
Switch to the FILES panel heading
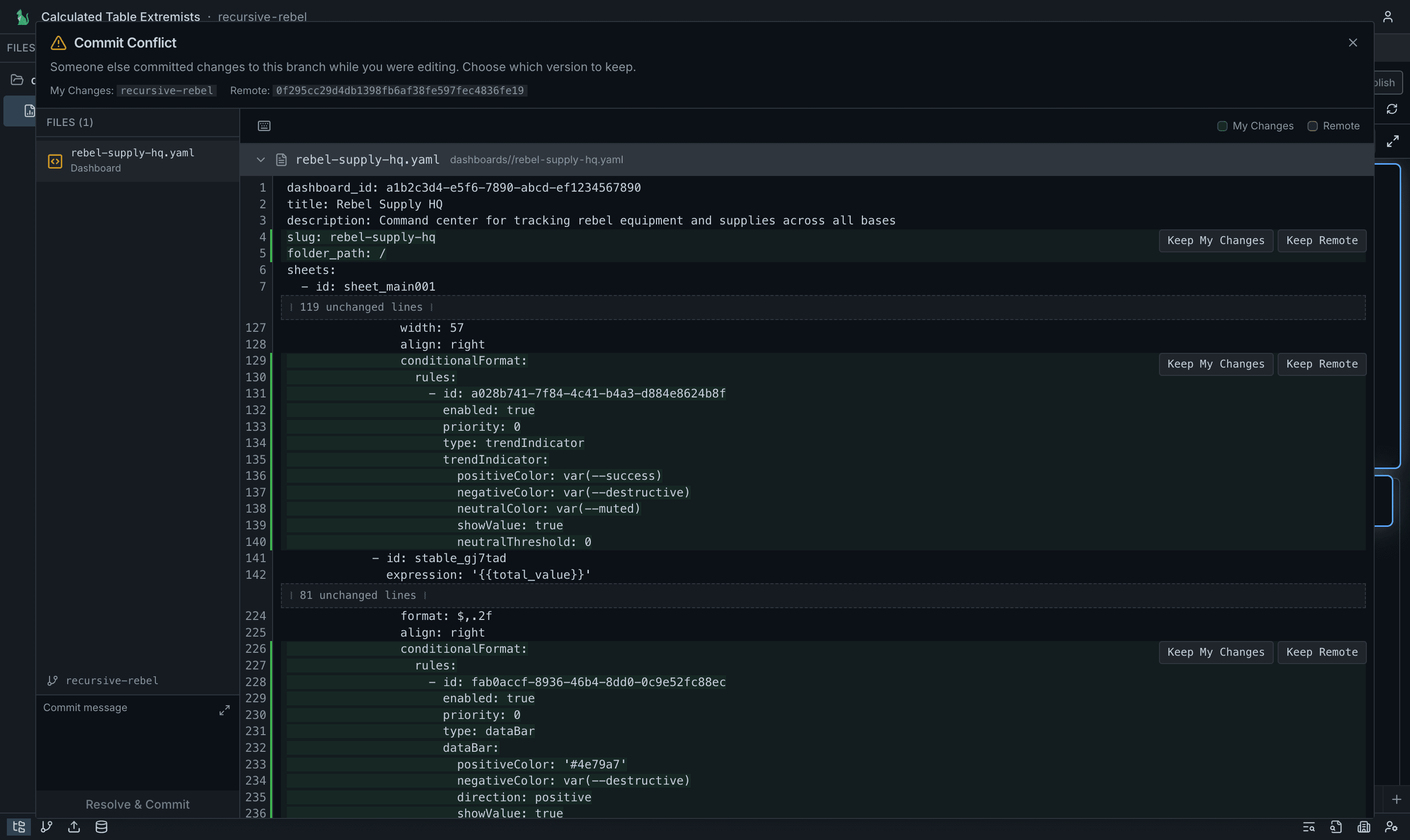[x=69, y=122]
